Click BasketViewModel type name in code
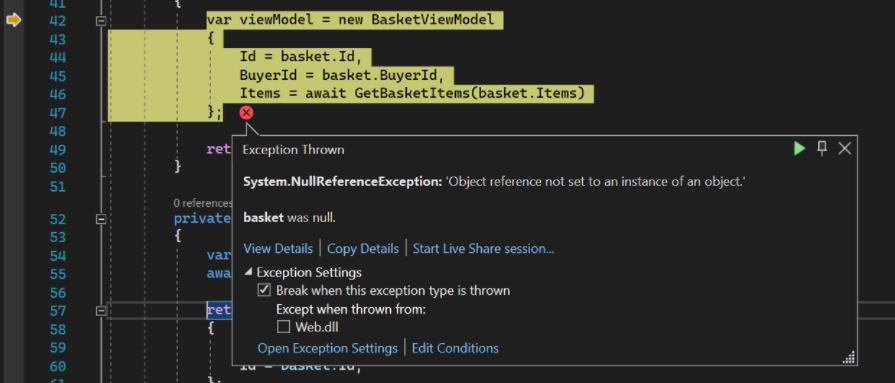The width and height of the screenshot is (895, 383). (433, 21)
